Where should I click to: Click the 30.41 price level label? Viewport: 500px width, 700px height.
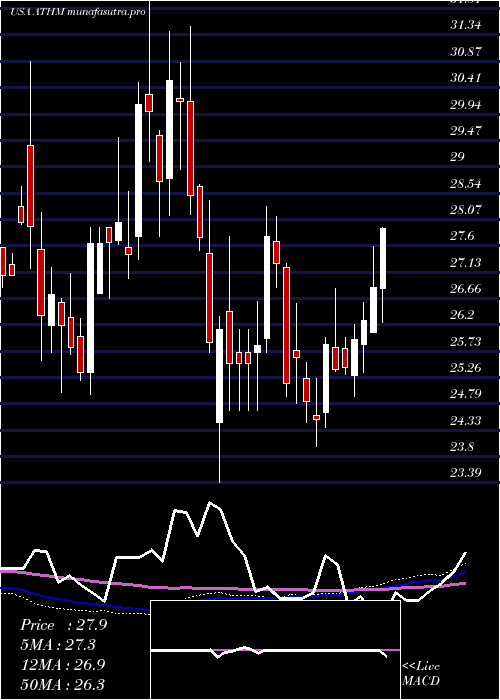click(466, 78)
